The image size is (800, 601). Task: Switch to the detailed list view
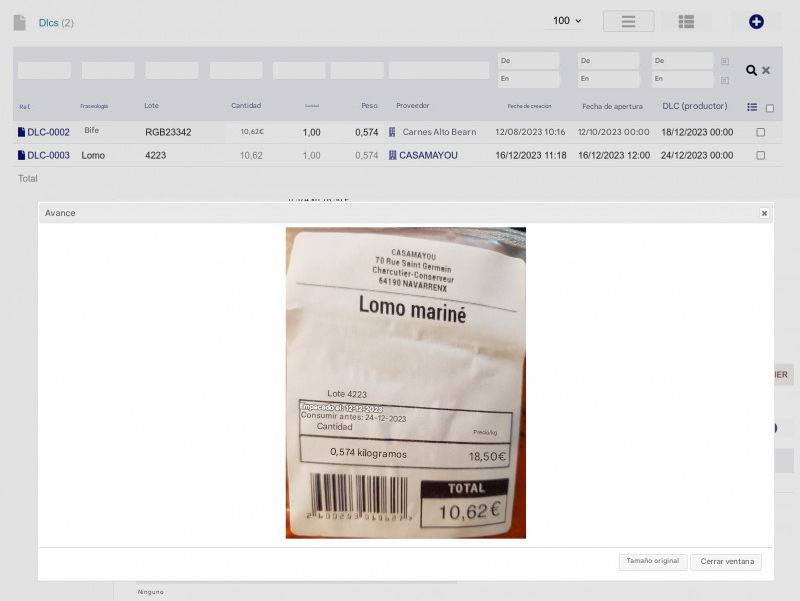coord(686,21)
